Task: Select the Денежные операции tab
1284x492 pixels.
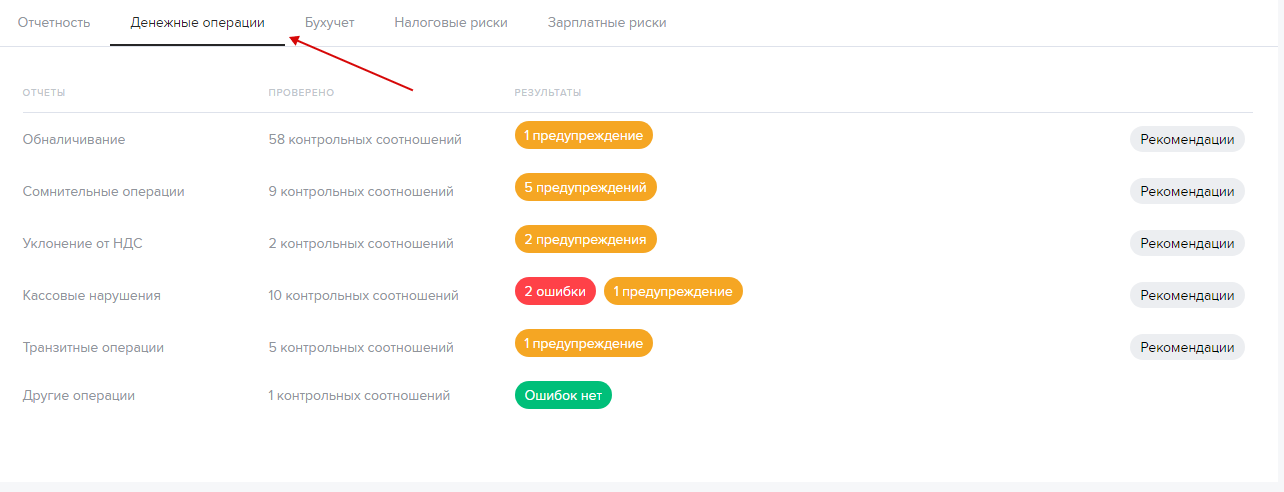Action: [x=197, y=23]
